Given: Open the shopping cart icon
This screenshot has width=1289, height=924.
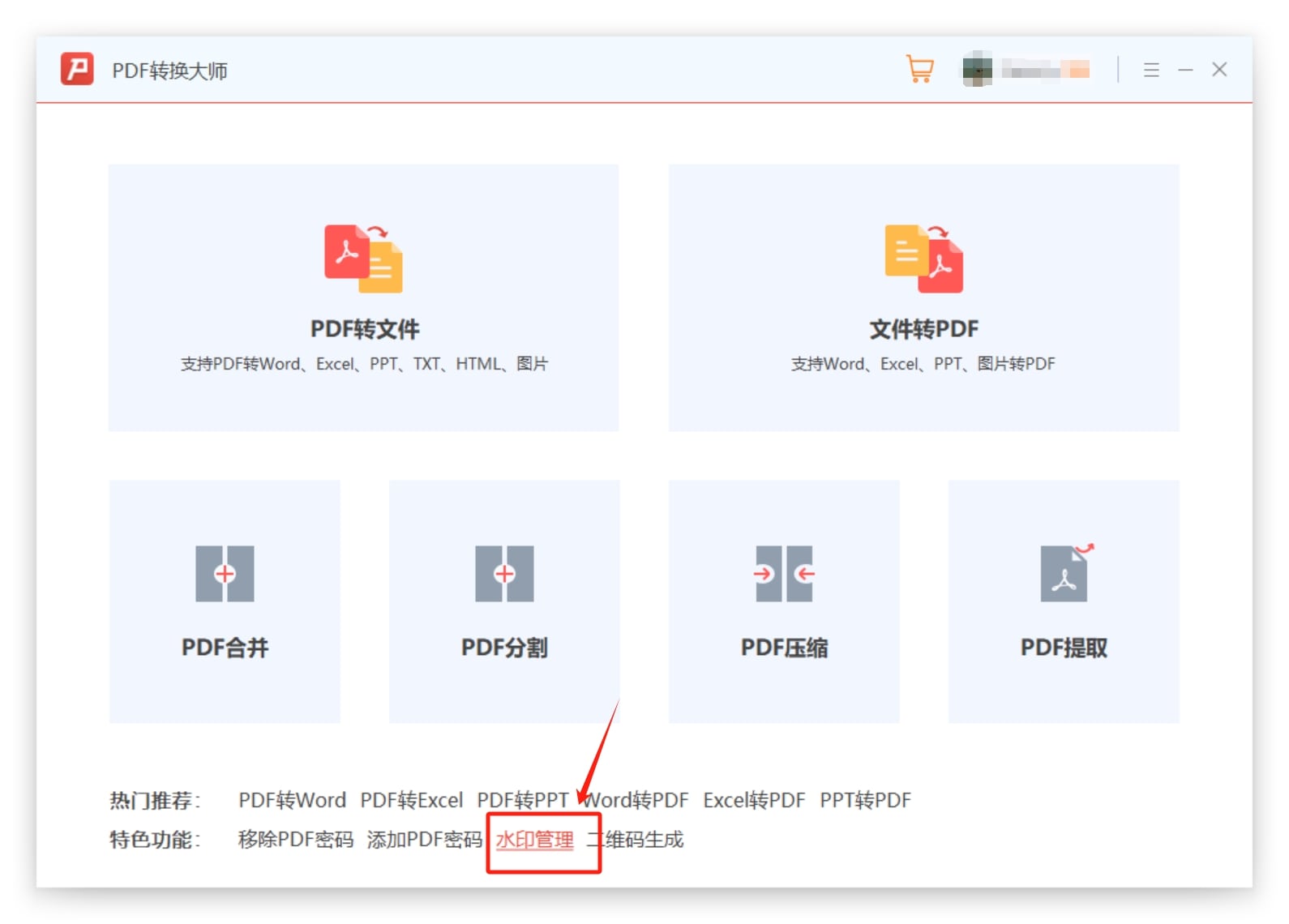Looking at the screenshot, I should 920,69.
